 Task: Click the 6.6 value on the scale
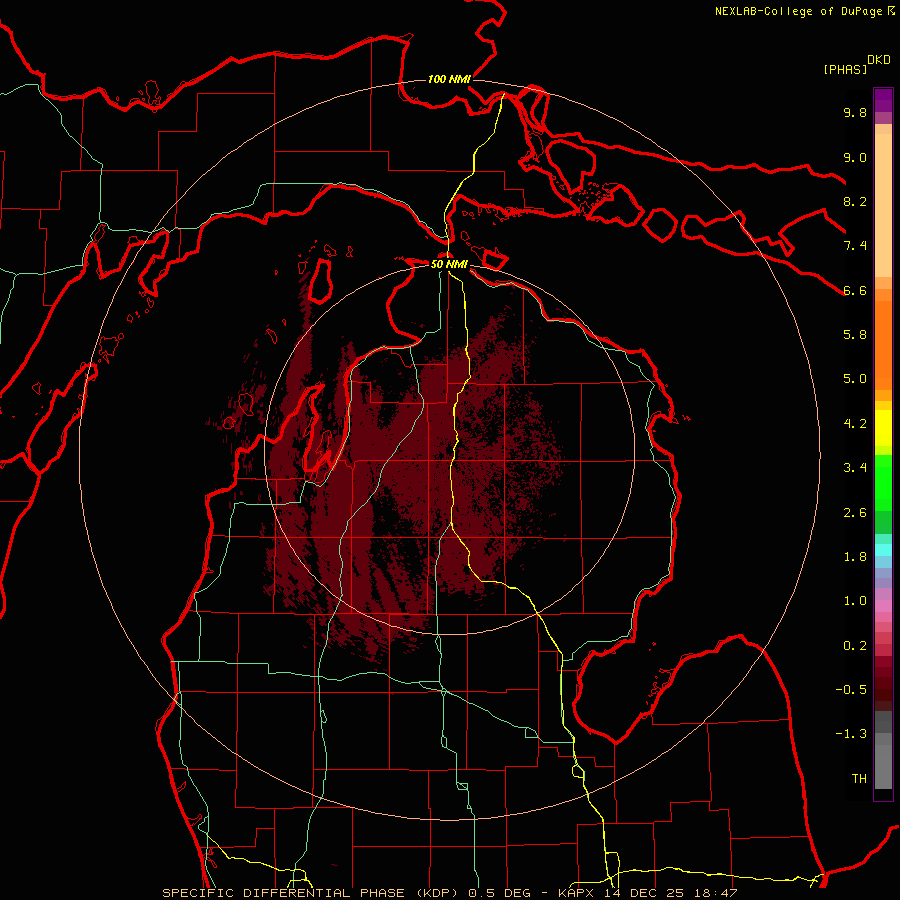[855, 290]
